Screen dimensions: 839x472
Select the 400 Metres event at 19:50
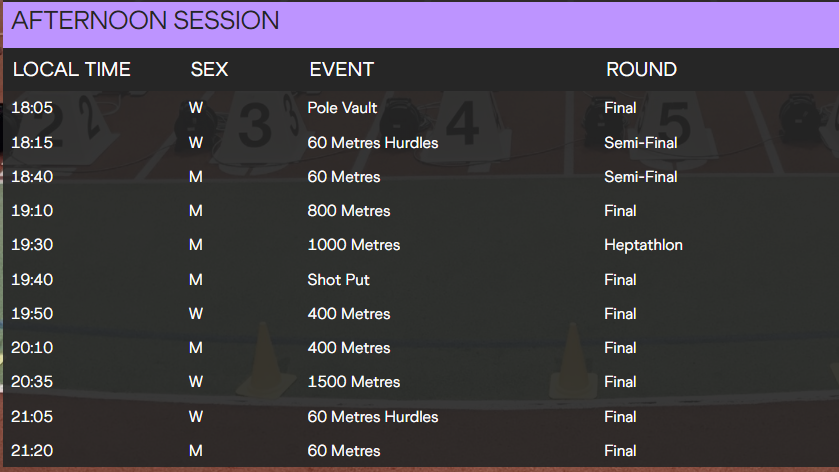[348, 314]
